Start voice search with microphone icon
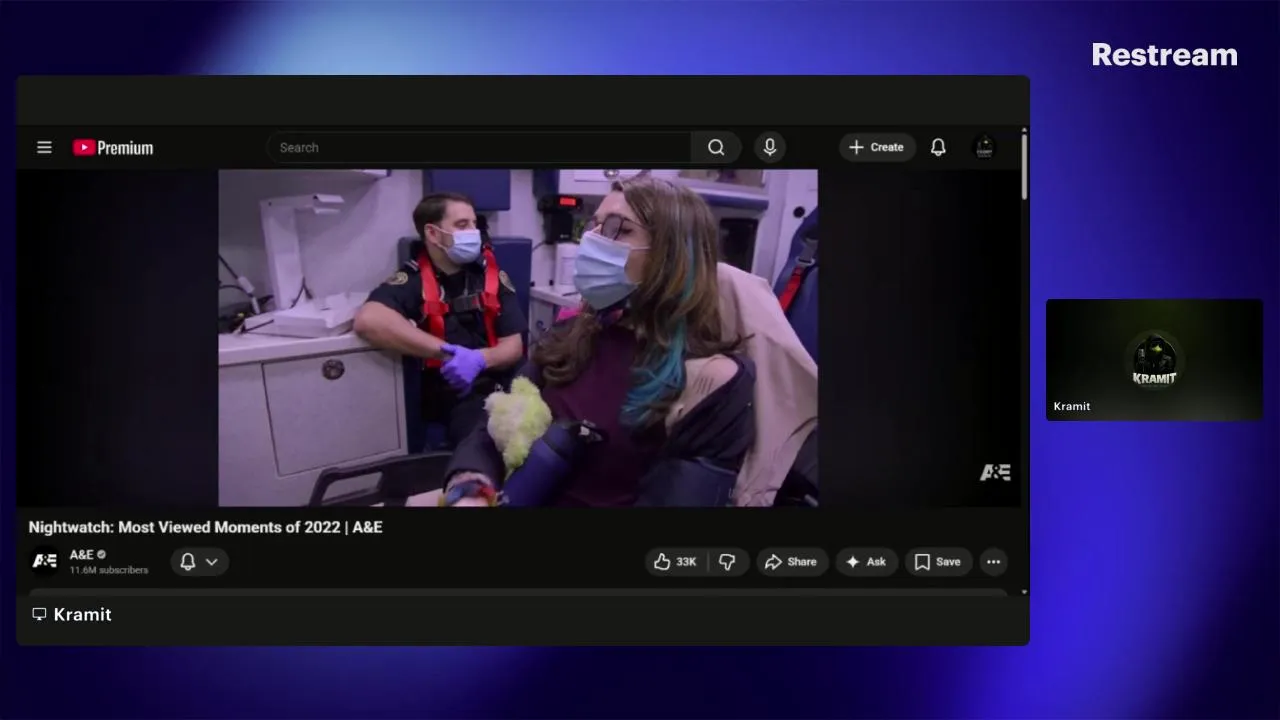Screen dimensions: 1280x720 (769, 147)
